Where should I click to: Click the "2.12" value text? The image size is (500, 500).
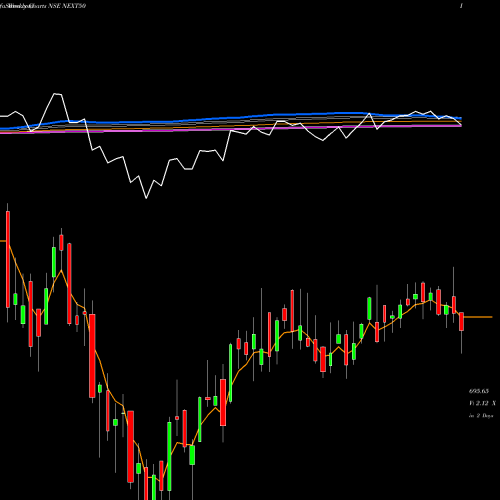(482, 403)
